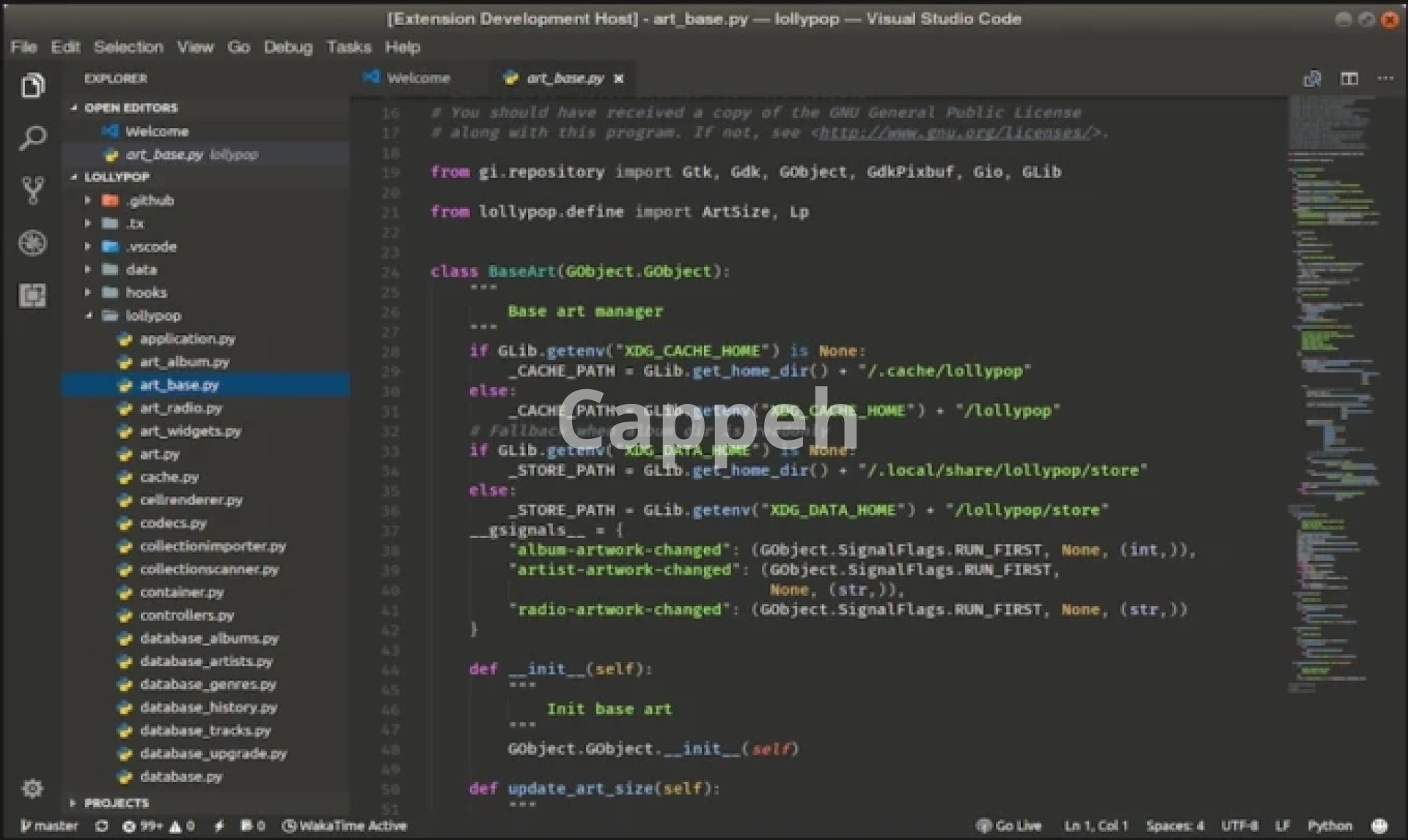Viewport: 1408px width, 840px height.
Task: Open the Search view in activity bar
Action: pos(32,138)
